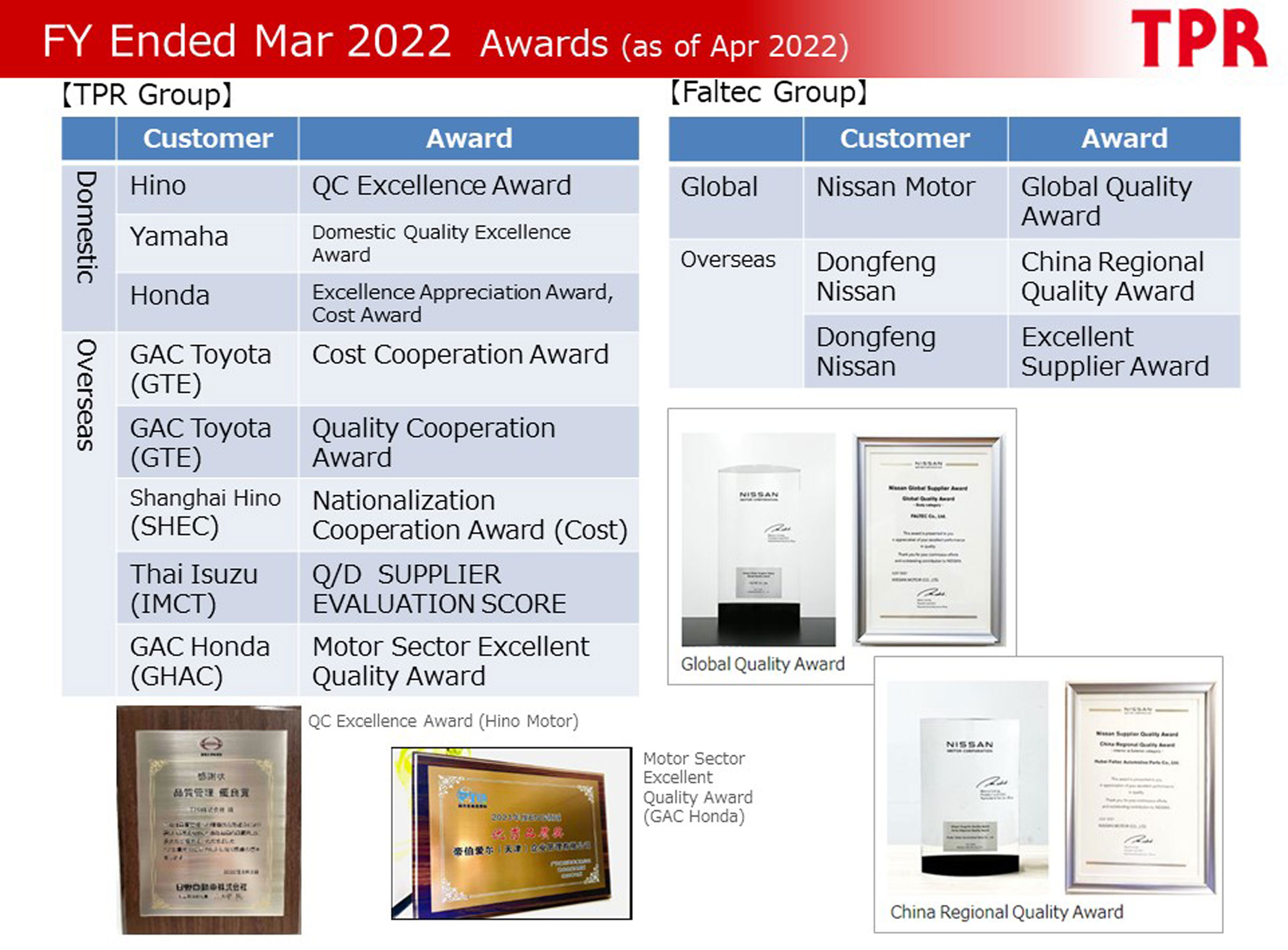Open Nissan glass trophy photo above 'Global Quality Award' caption
1288x950 pixels.
[759, 540]
